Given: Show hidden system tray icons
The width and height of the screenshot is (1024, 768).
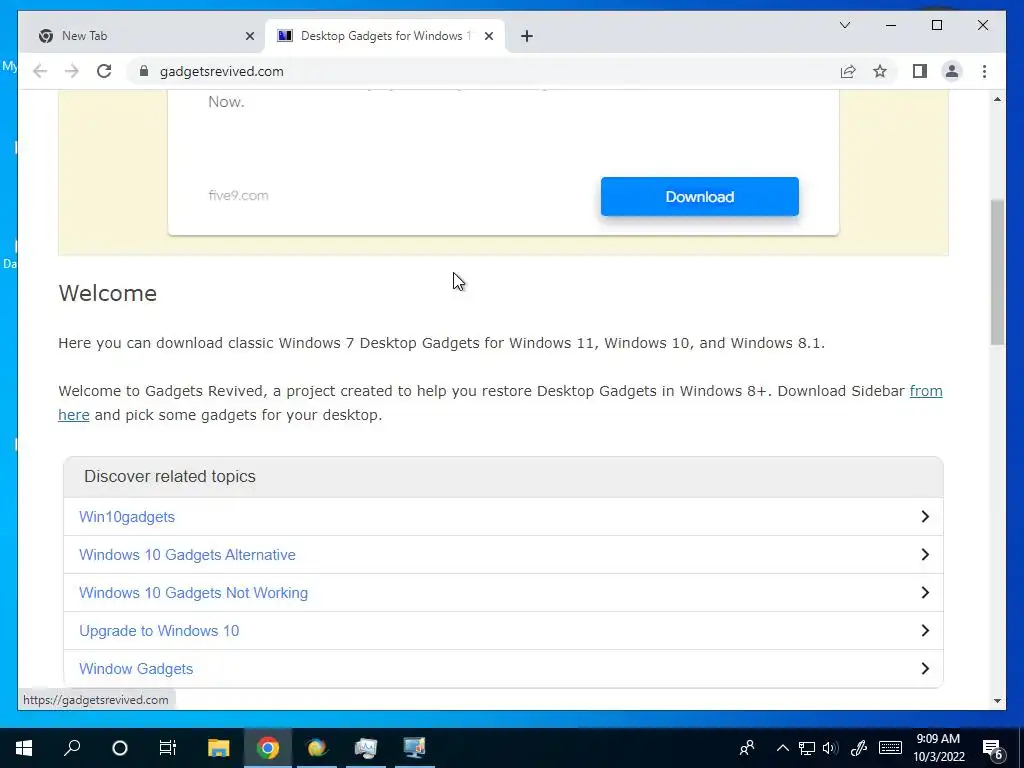Looking at the screenshot, I should (x=782, y=748).
